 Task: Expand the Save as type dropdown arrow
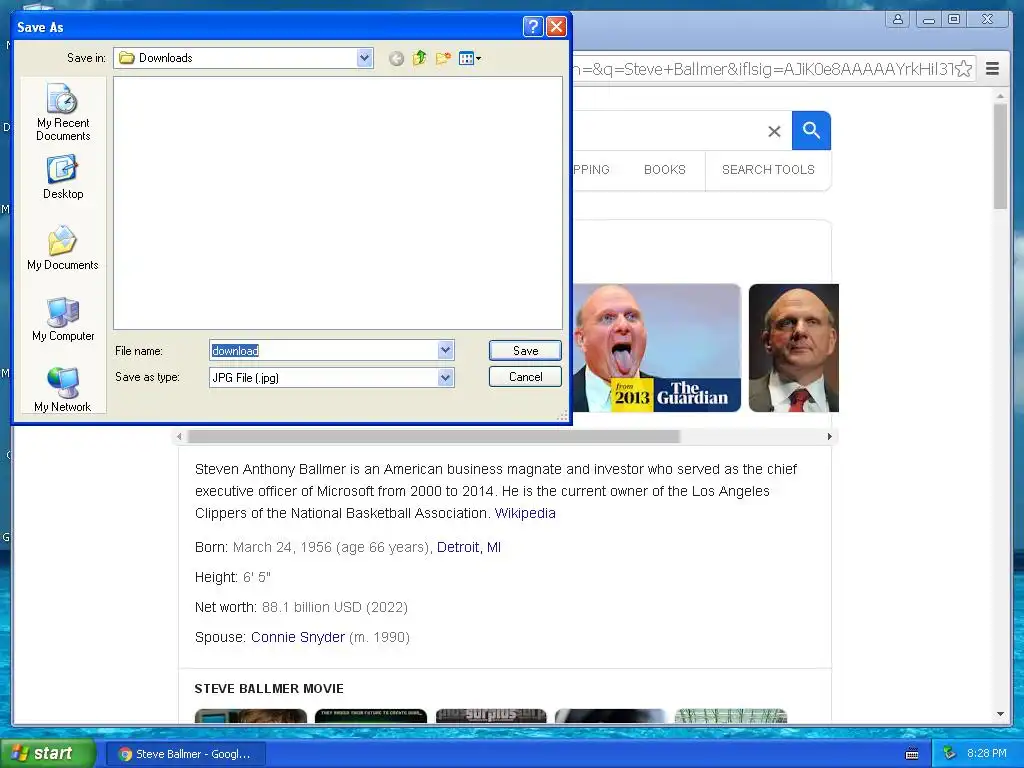pyautogui.click(x=445, y=377)
